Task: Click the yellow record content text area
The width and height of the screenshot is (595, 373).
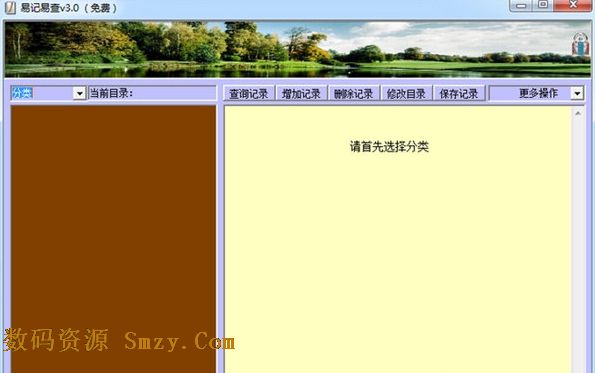Action: [398, 239]
